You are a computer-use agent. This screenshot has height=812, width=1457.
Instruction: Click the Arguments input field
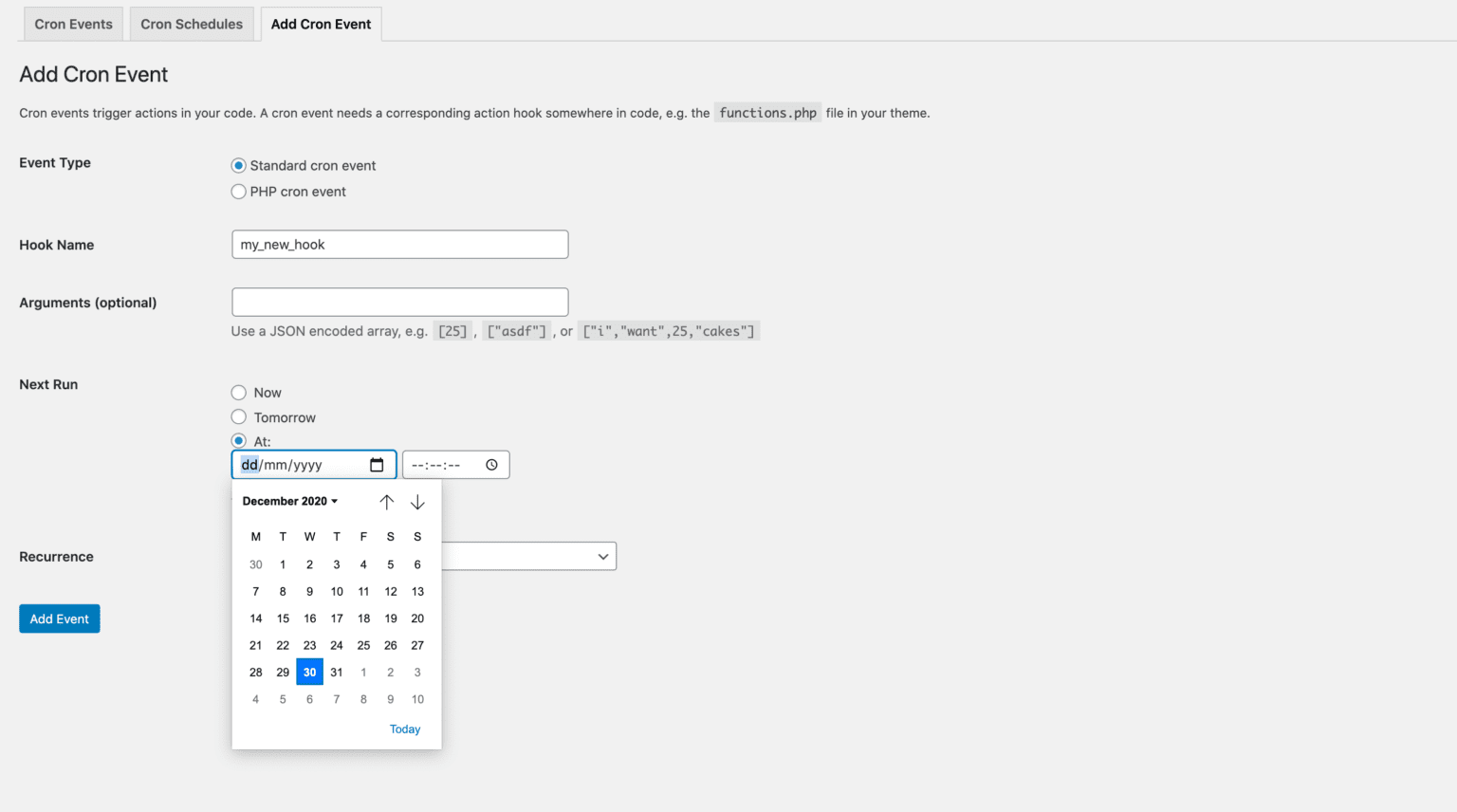point(399,302)
